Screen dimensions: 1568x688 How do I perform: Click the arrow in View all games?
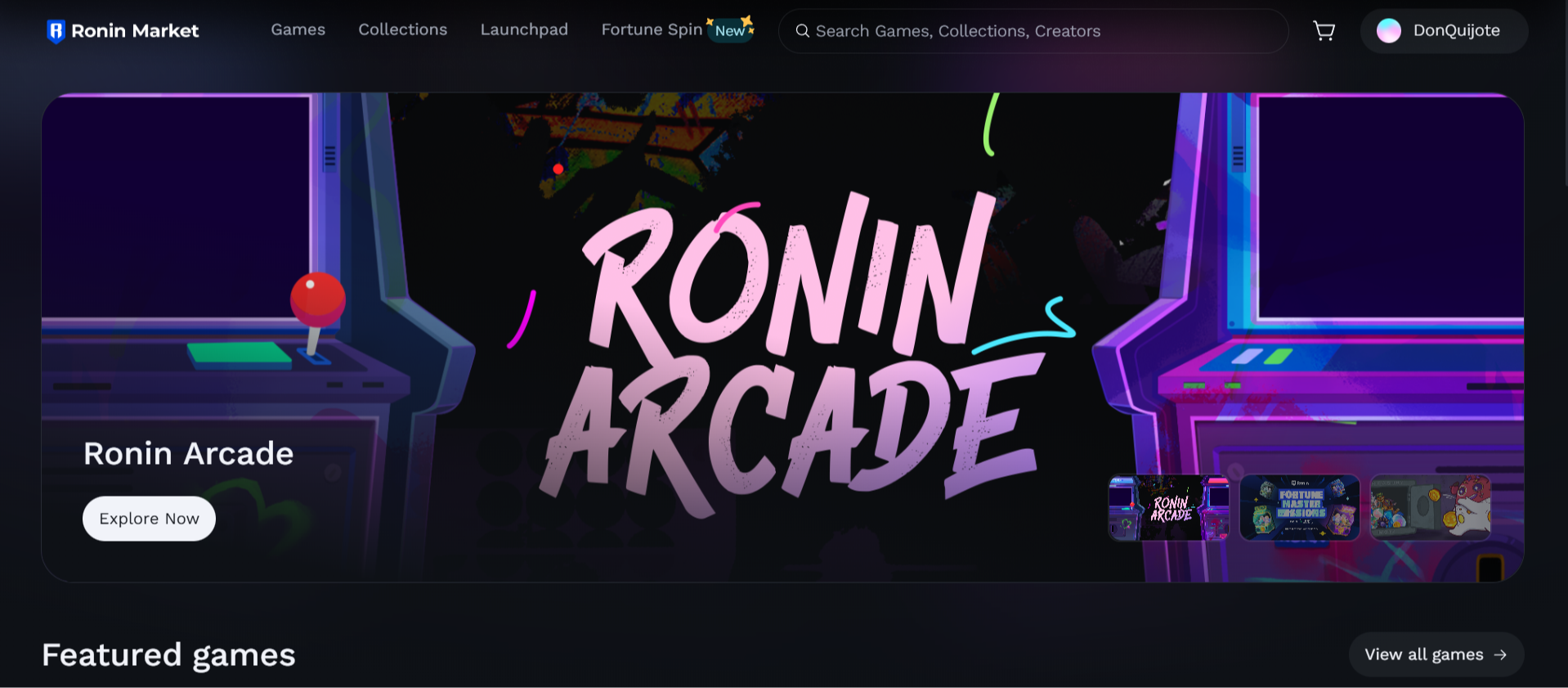pos(1500,654)
